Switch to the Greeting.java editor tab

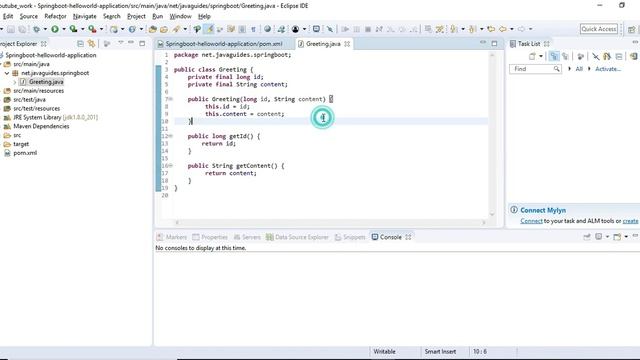tap(323, 44)
